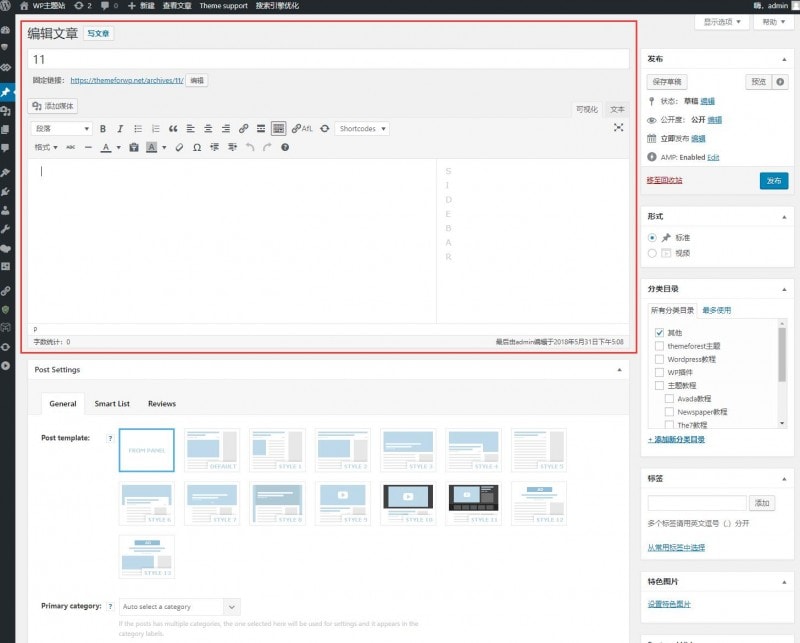The image size is (800, 643).
Task: Open the editor keyboard shortcuts help icon
Action: 285,147
